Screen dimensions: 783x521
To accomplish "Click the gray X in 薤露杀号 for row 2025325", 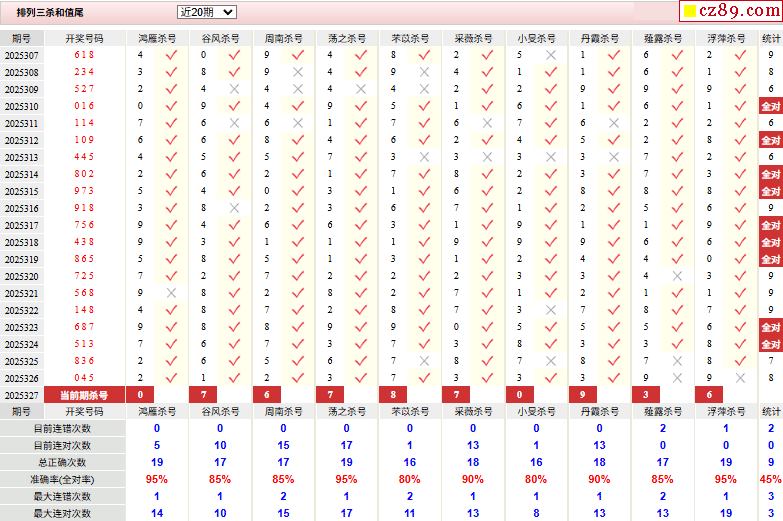I will click(x=677, y=361).
